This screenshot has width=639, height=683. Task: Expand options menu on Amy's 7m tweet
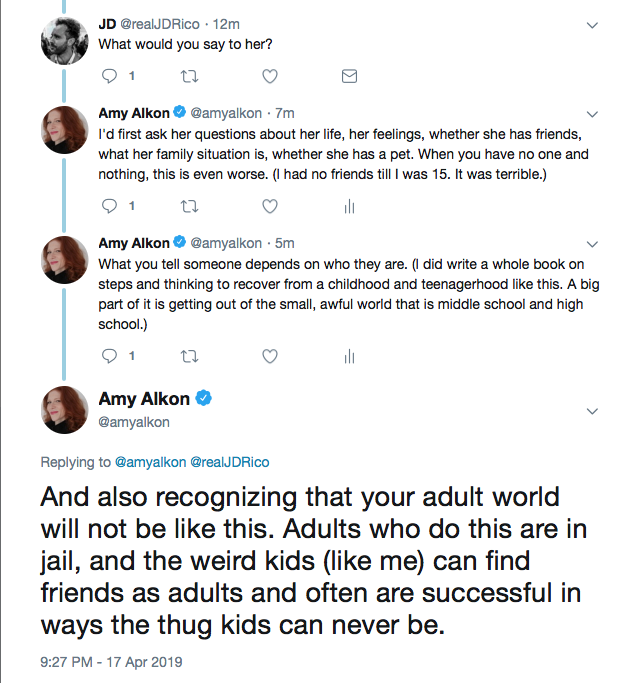coord(592,114)
